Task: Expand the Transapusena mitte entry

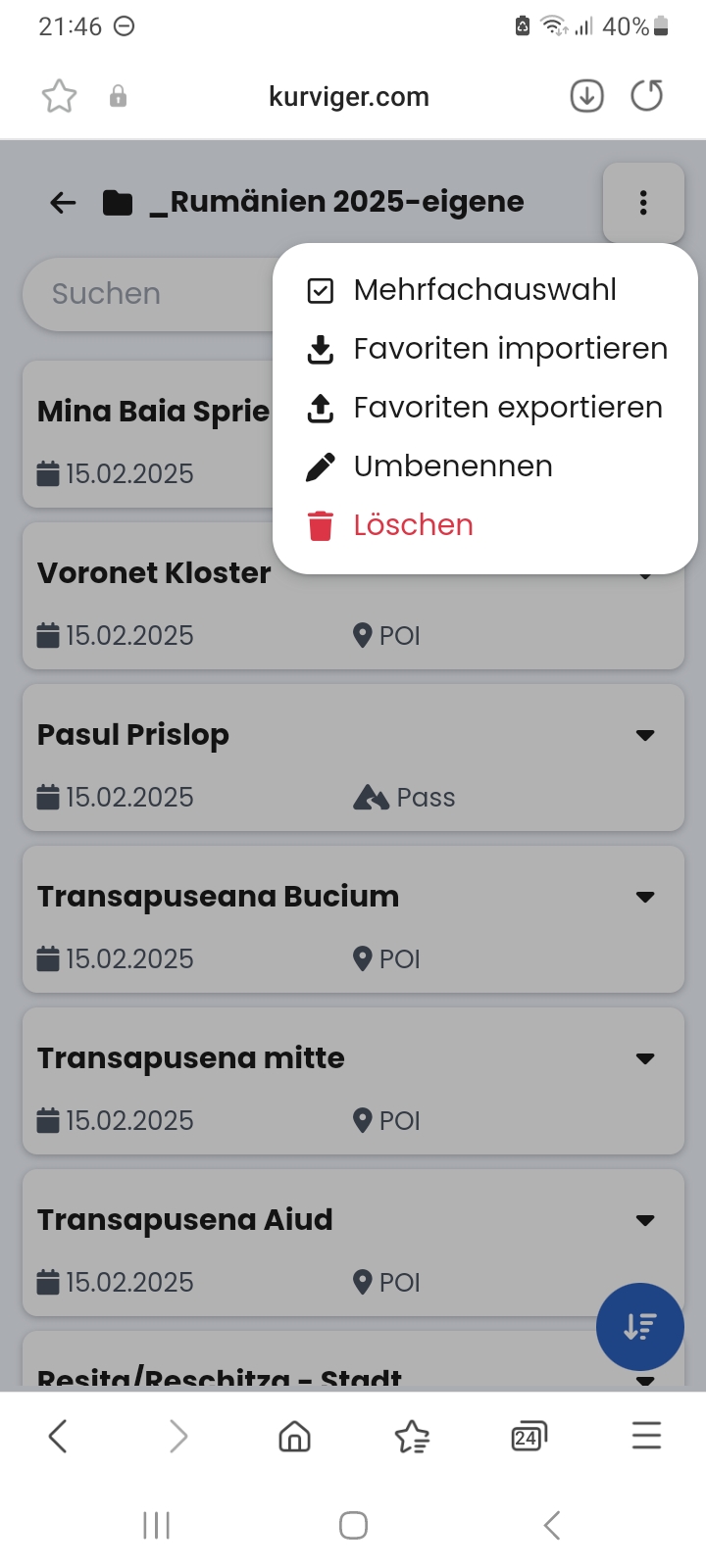Action: coord(645,1058)
